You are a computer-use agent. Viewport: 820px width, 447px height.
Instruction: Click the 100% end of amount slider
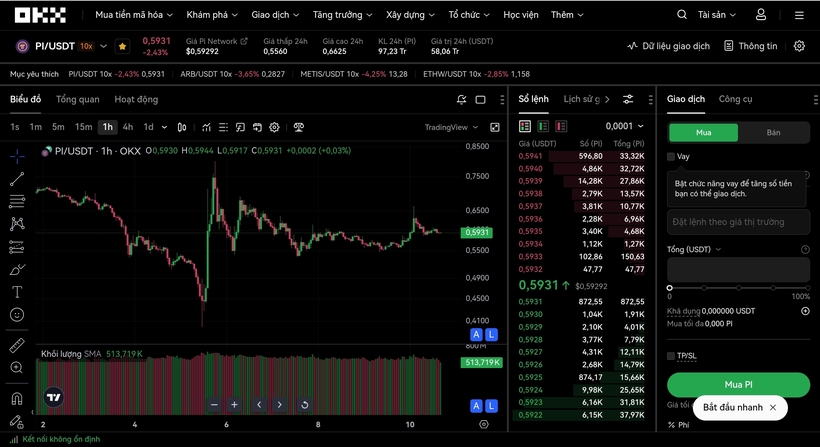(x=807, y=288)
